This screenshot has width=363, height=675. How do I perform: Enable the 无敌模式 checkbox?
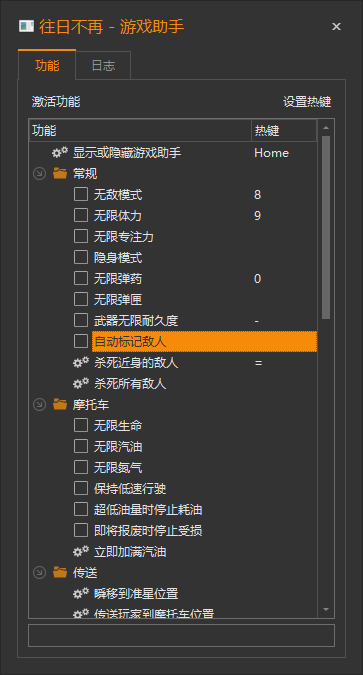point(81,195)
